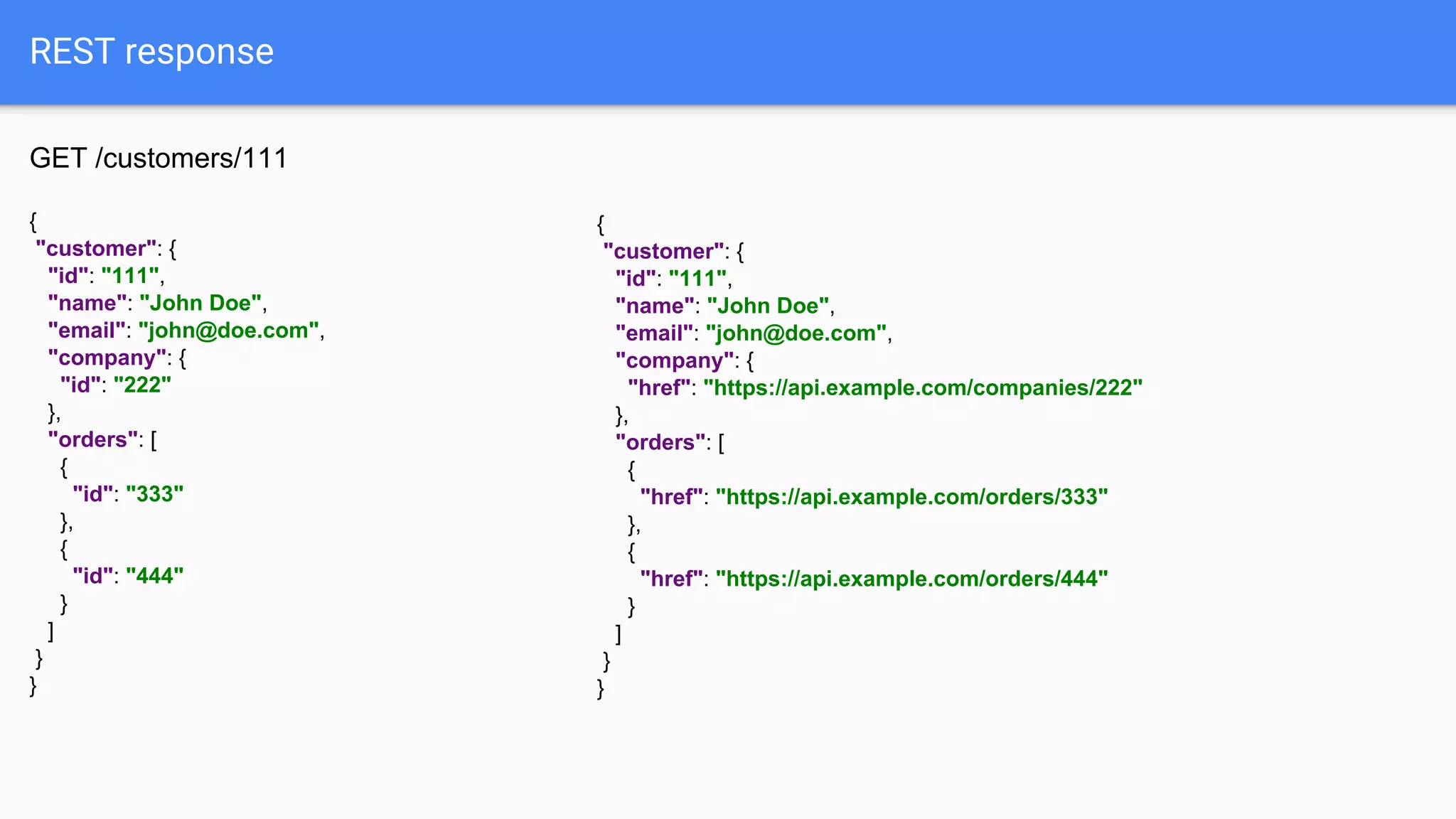This screenshot has height=819, width=1456.
Task: Click "111" id value in right JSON block
Action: [697, 279]
